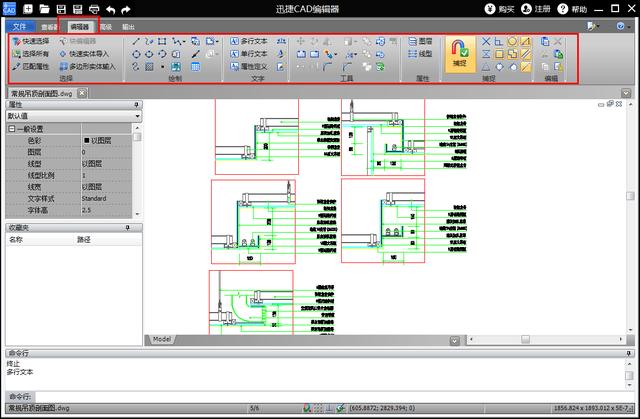Click the Undo arrow icon
640x419 pixels.
111,9
